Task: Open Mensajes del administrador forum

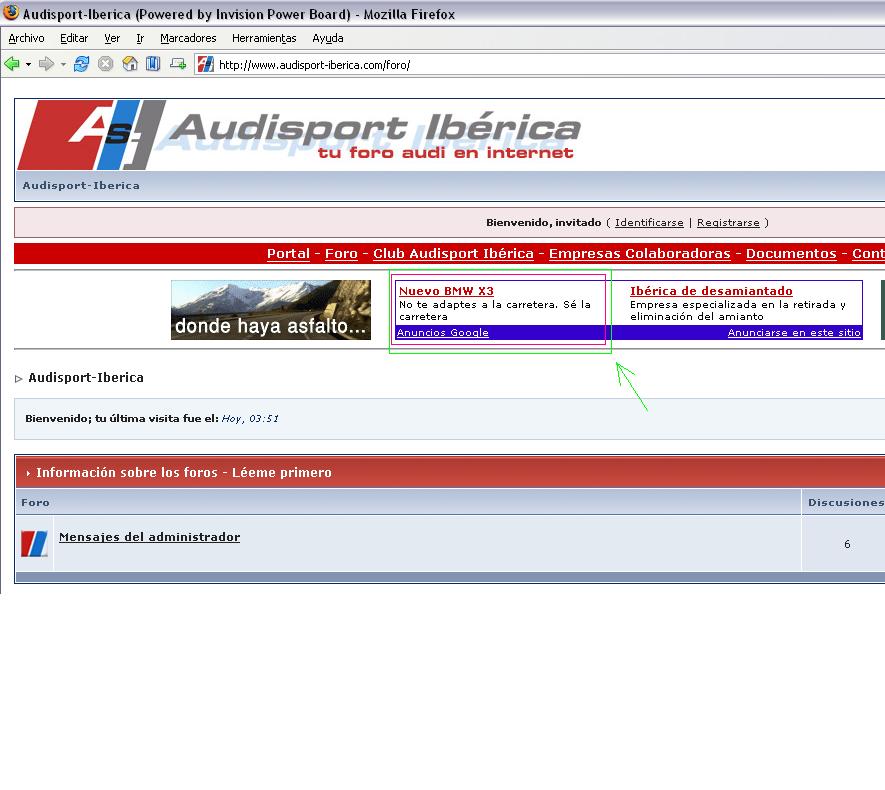Action: point(150,537)
